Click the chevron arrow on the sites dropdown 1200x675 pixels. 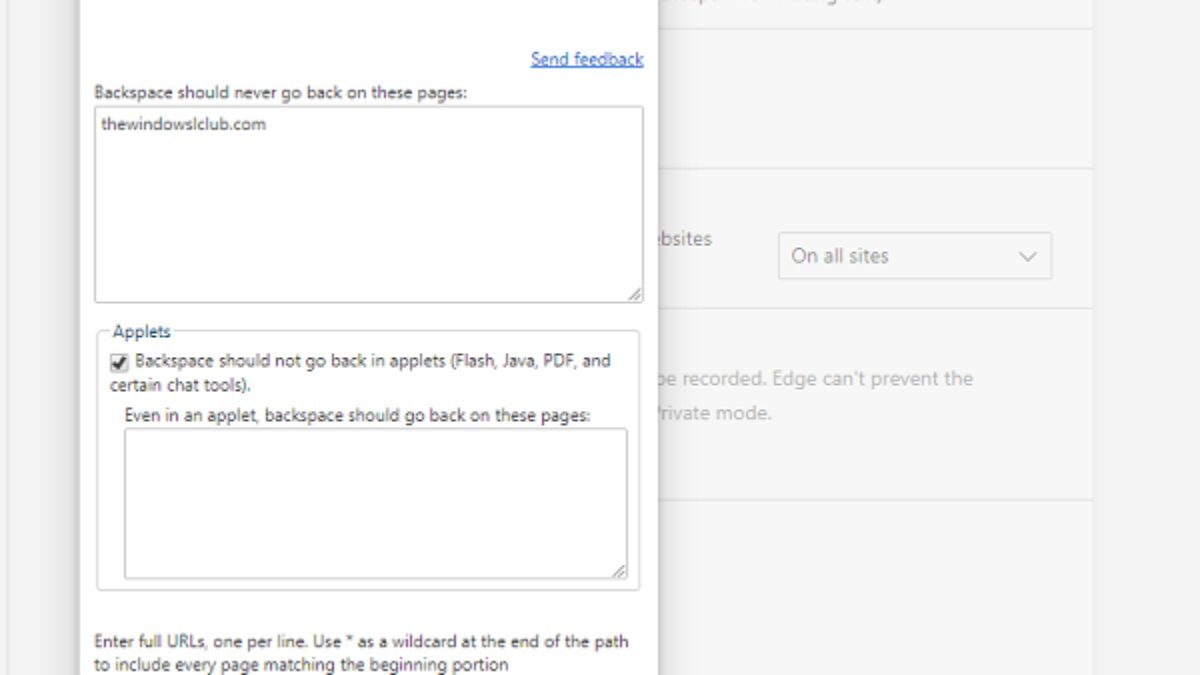click(1027, 256)
